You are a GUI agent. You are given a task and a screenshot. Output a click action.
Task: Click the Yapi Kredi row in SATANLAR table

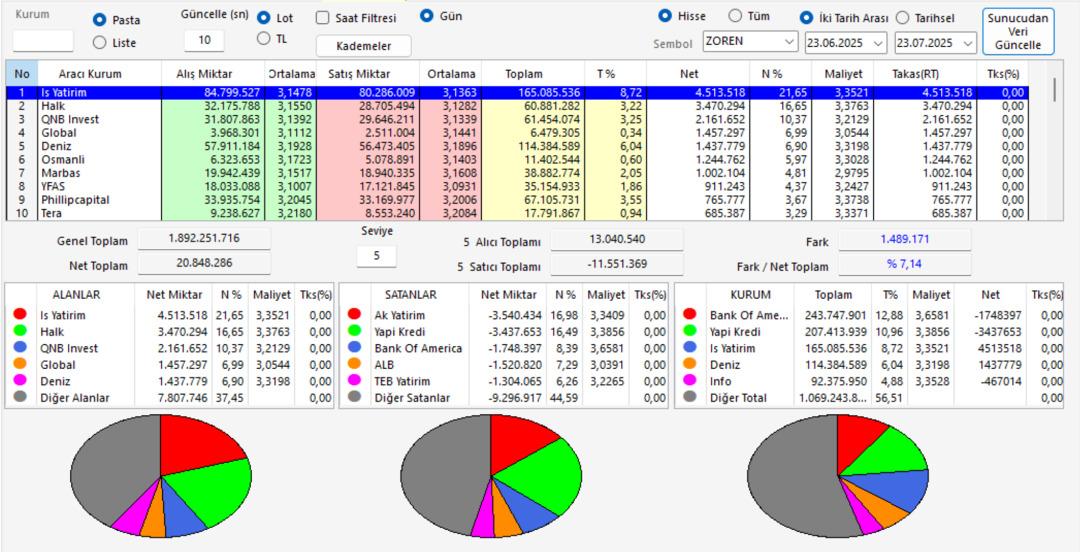[505, 331]
